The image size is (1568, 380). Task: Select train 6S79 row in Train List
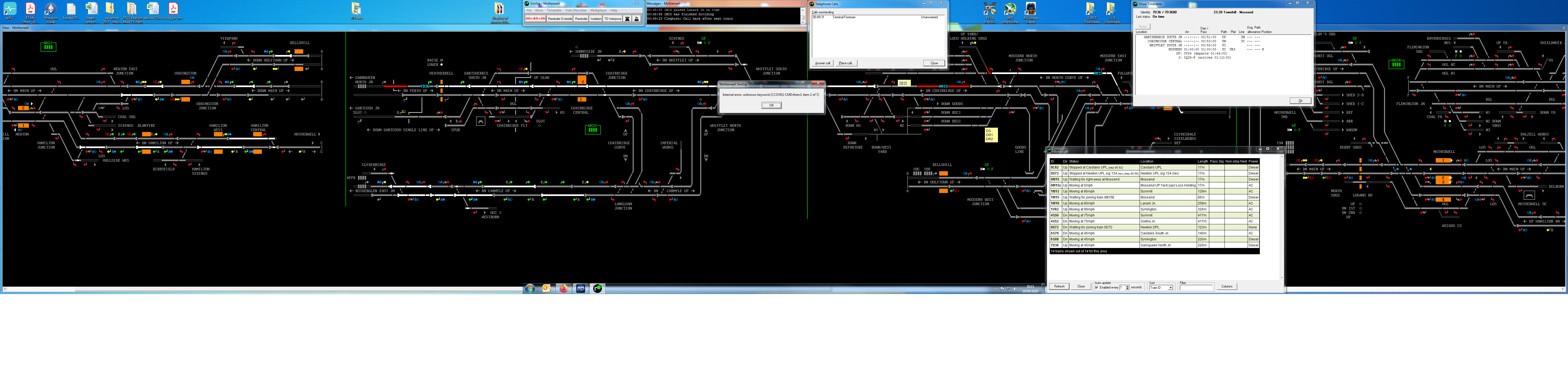(x=1154, y=233)
